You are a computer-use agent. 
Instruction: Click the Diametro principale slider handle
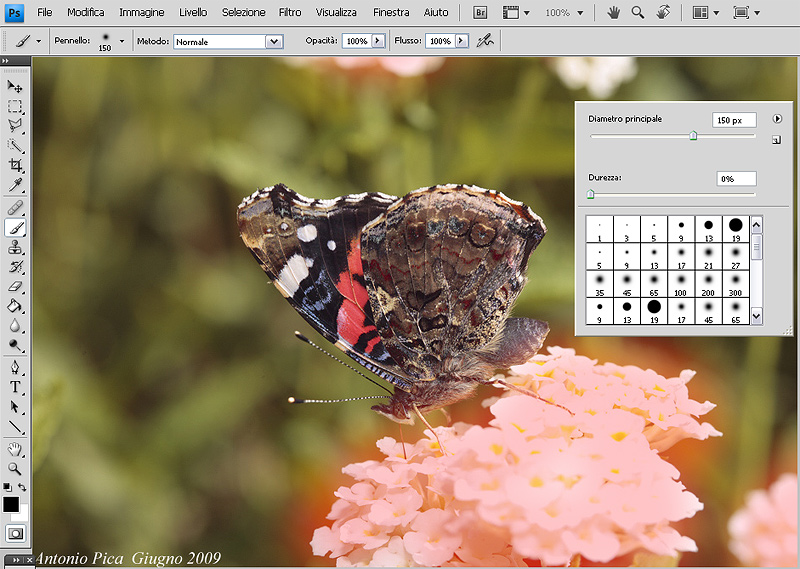pos(693,136)
